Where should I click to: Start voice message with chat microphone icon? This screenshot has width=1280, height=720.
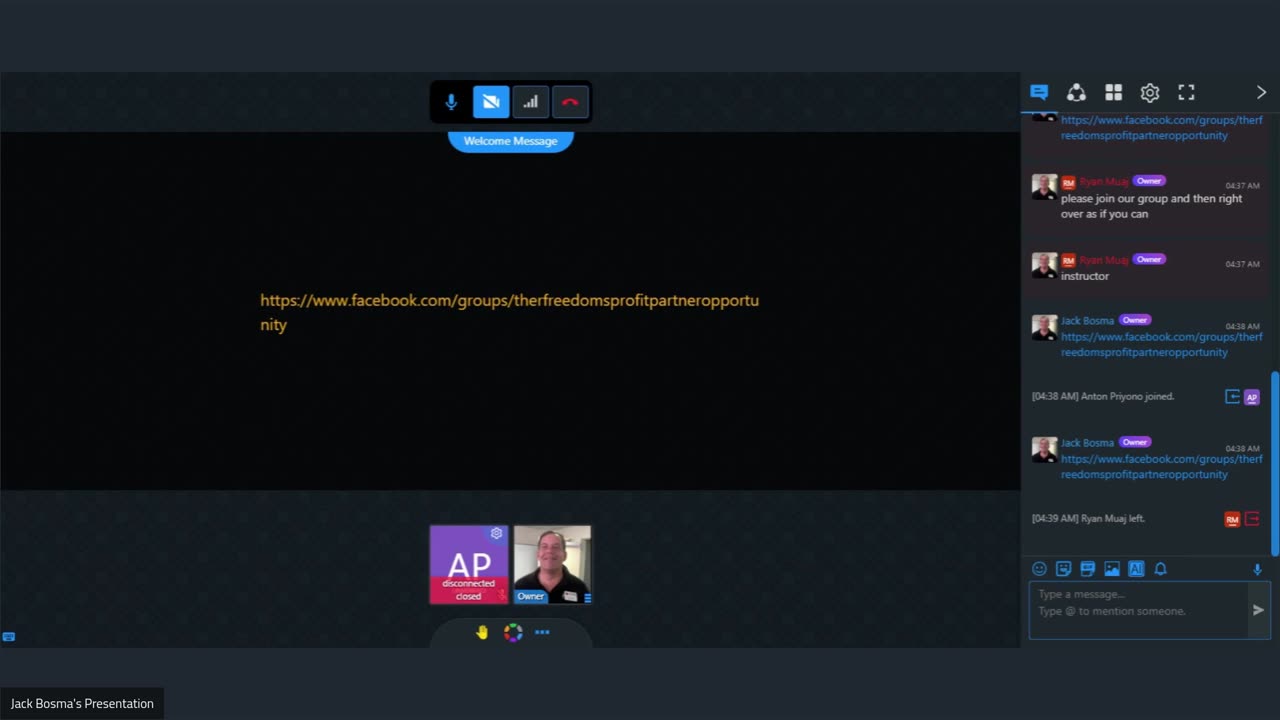click(1258, 569)
